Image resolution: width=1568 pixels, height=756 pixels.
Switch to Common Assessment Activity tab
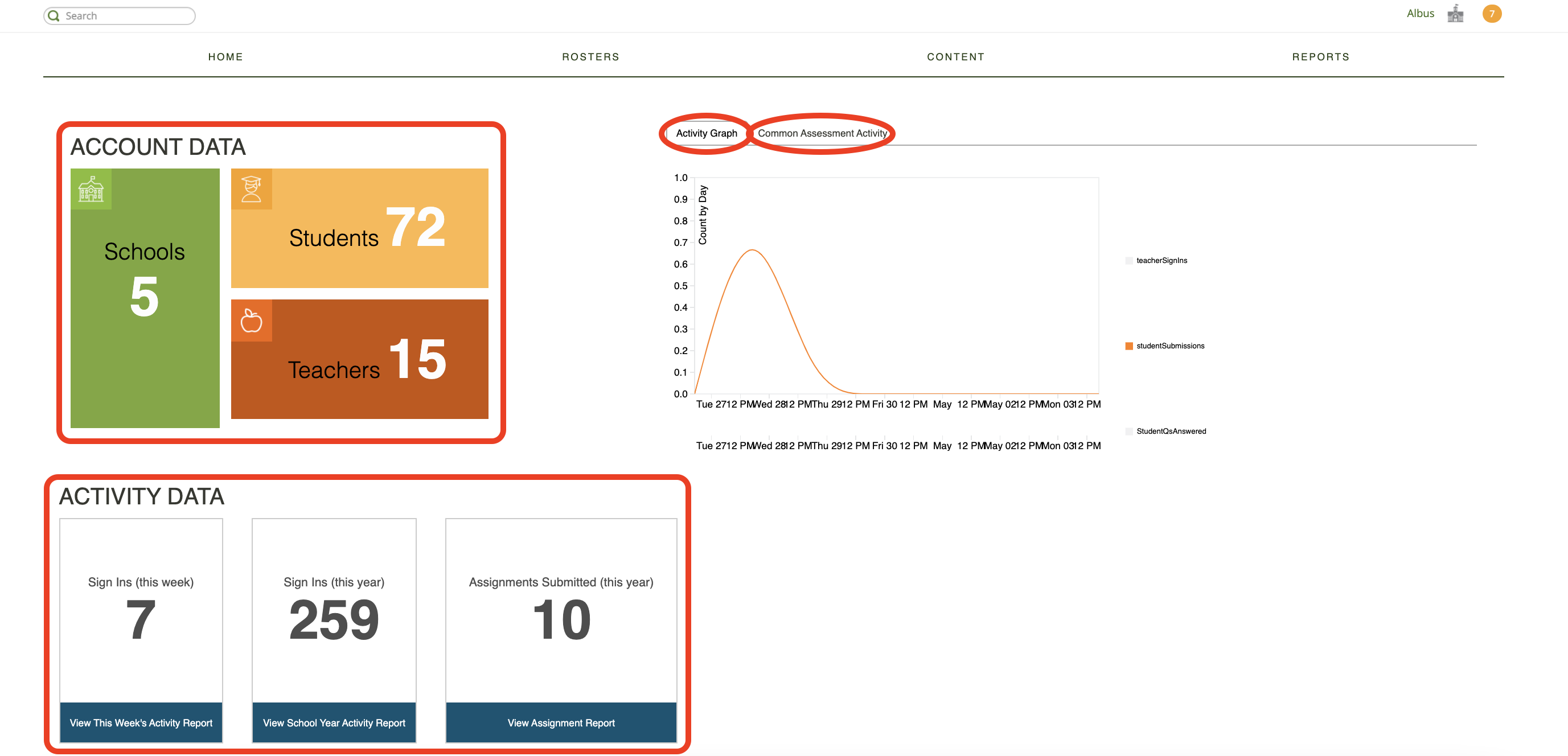coord(822,133)
